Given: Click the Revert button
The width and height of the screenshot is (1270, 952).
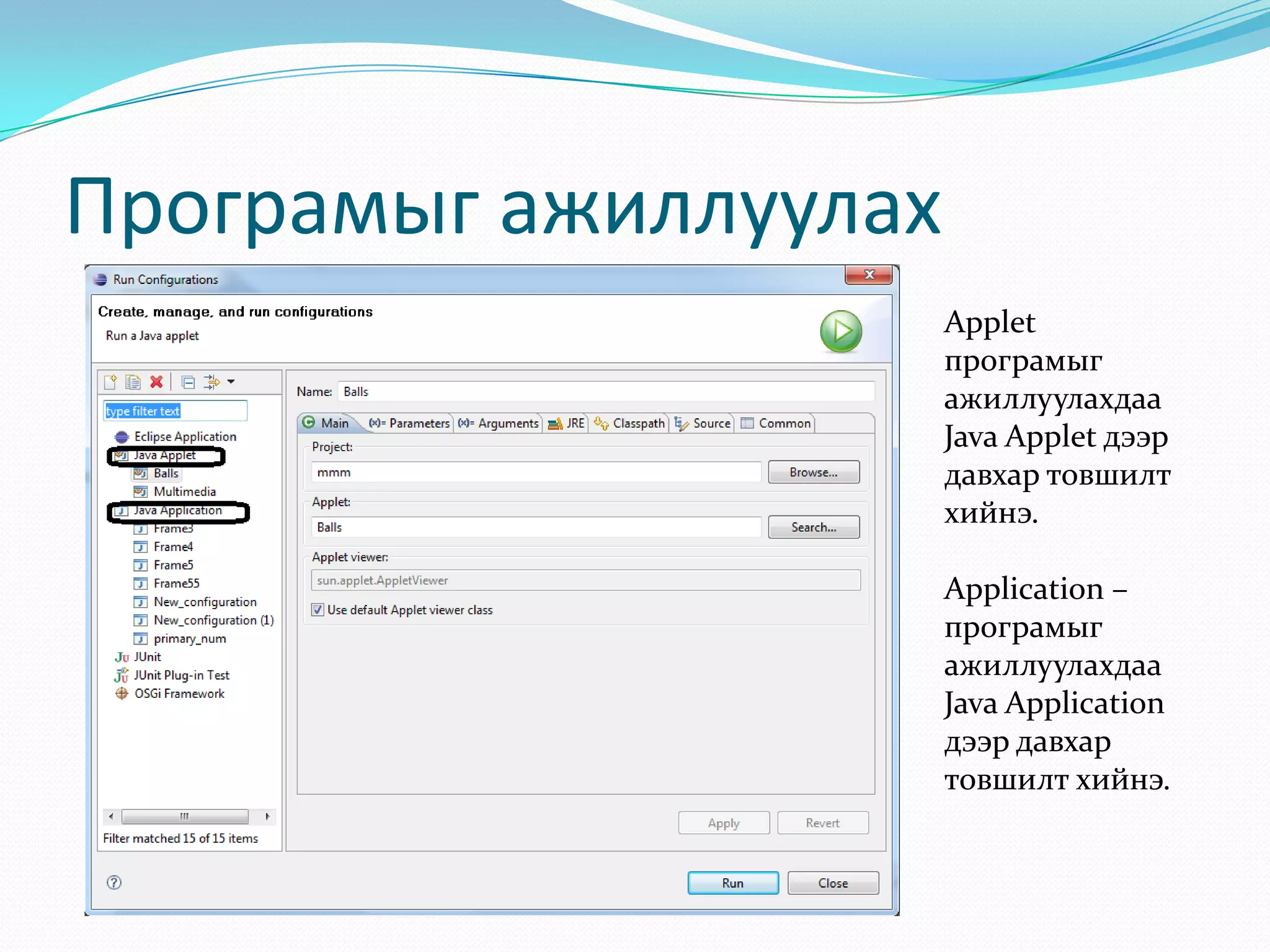Looking at the screenshot, I should coord(823,823).
